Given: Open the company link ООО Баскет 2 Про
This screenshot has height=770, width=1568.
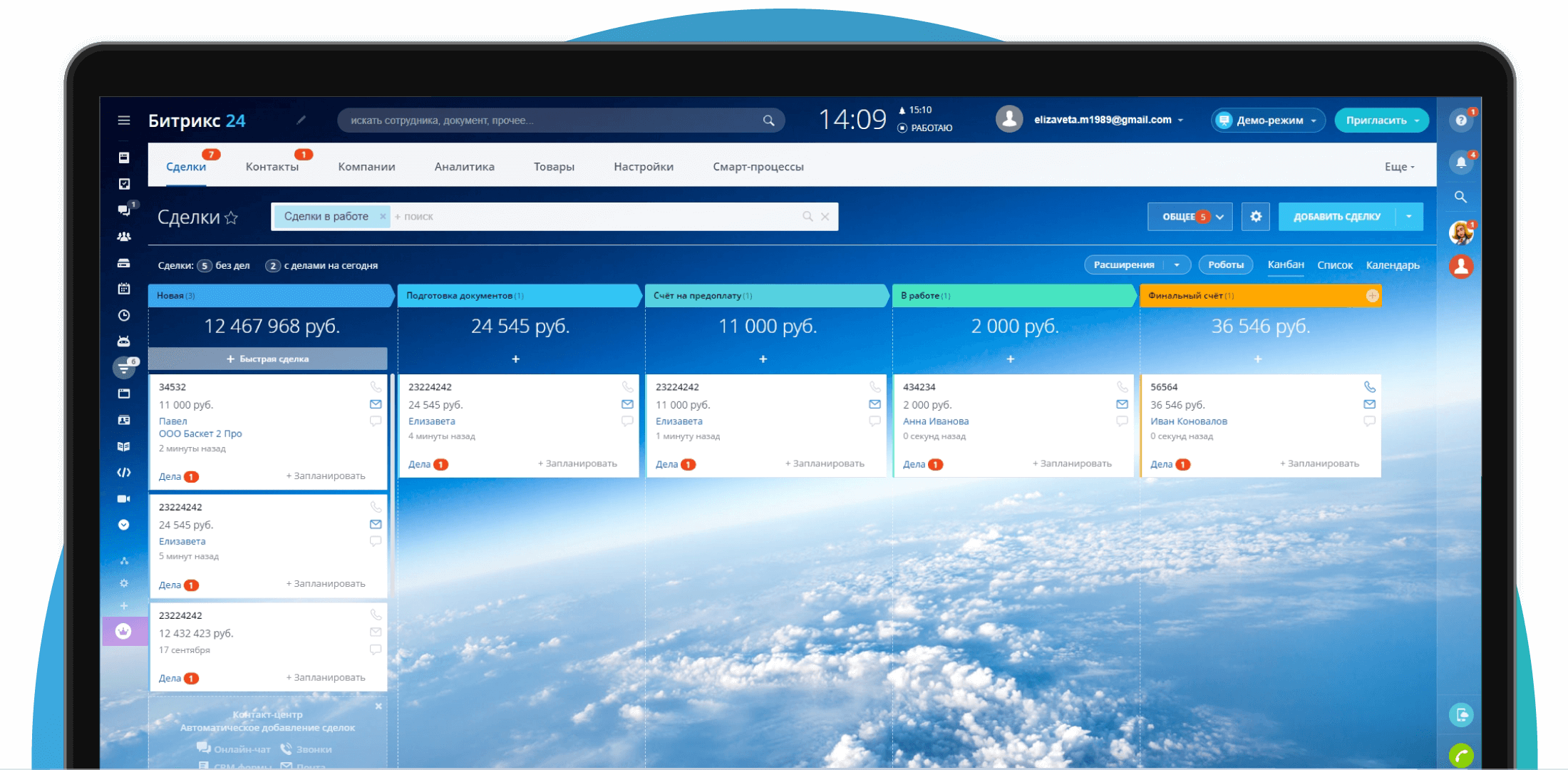Looking at the screenshot, I should click(200, 433).
